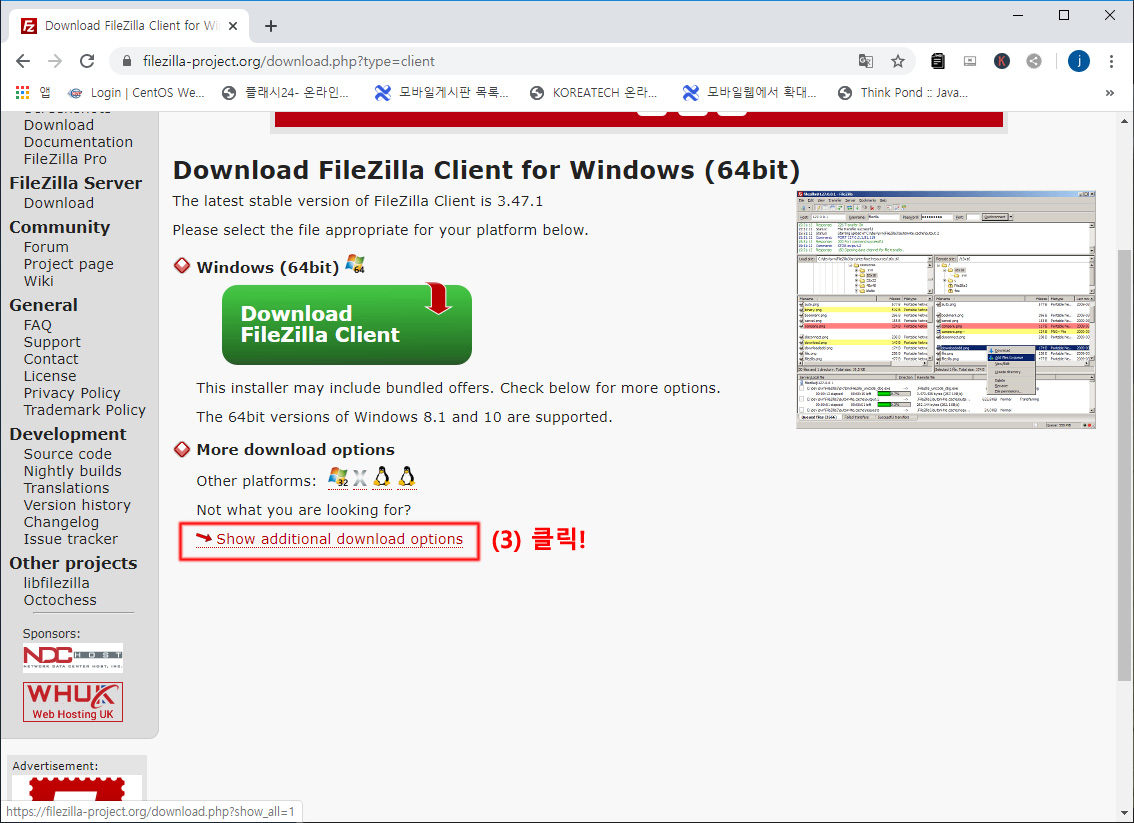The image size is (1134, 823).
Task: Click the green Download FileZilla Client button
Action: 347,325
